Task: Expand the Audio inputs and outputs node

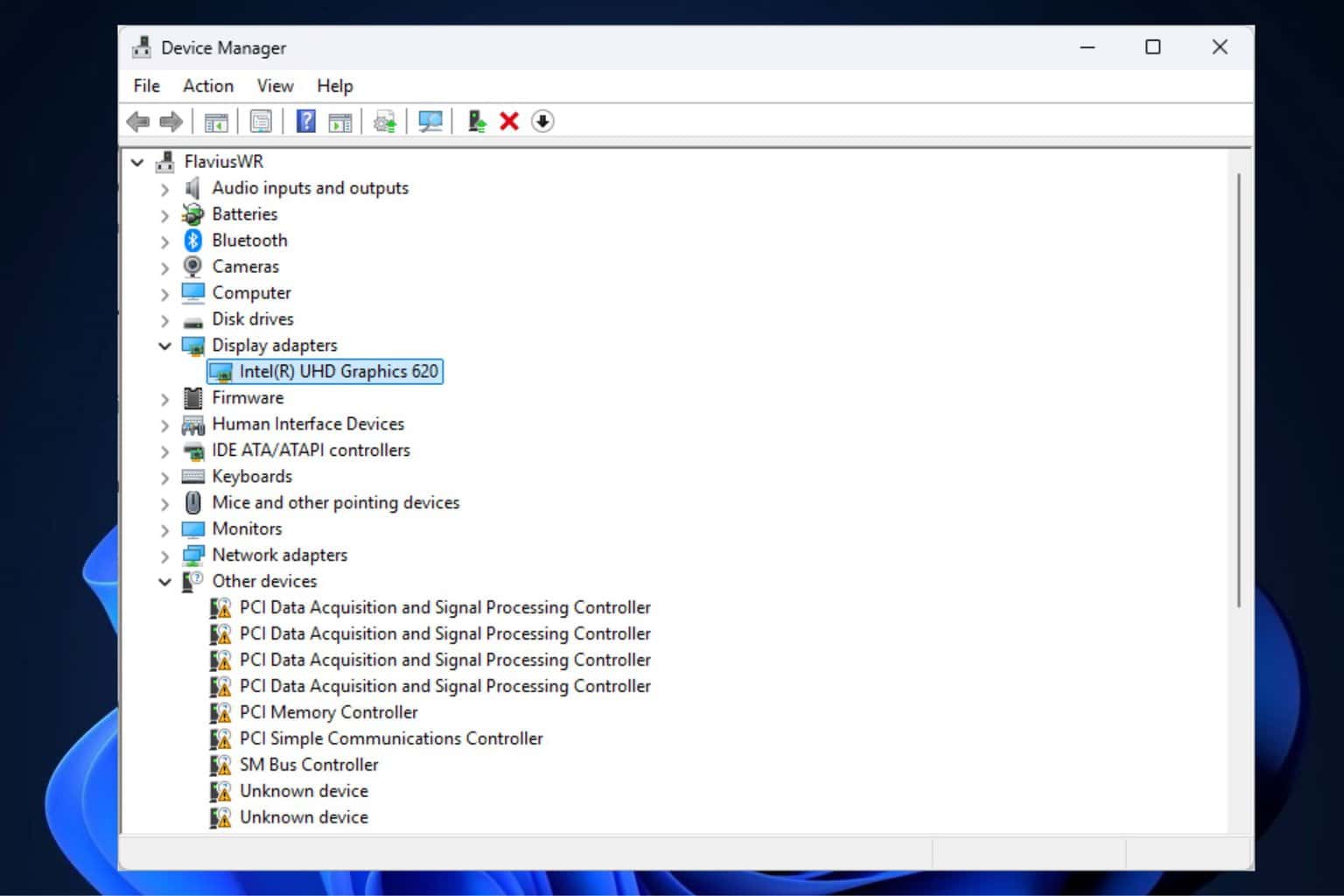Action: point(164,188)
